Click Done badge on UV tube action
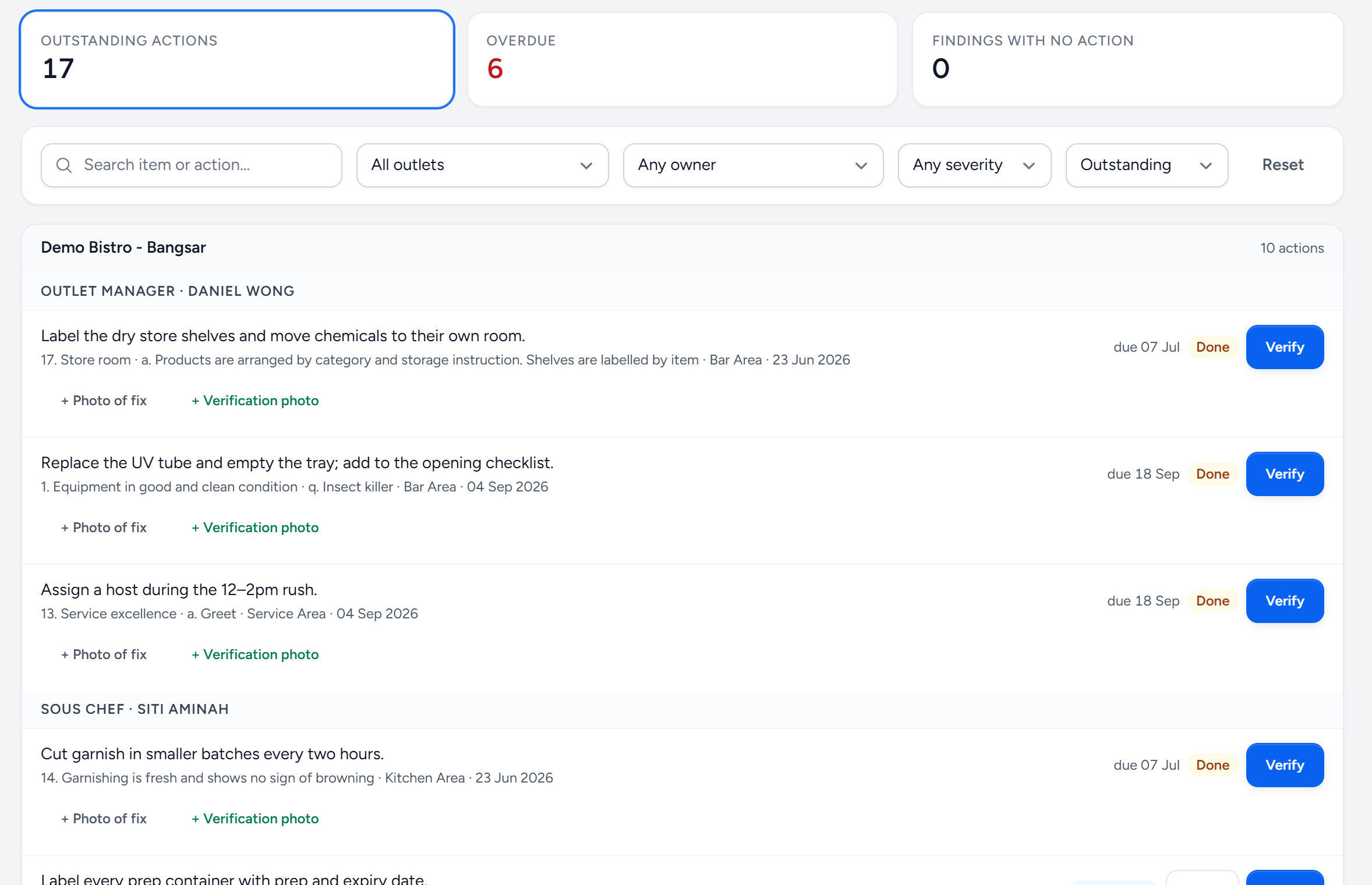This screenshot has width=1372, height=885. 1212,474
